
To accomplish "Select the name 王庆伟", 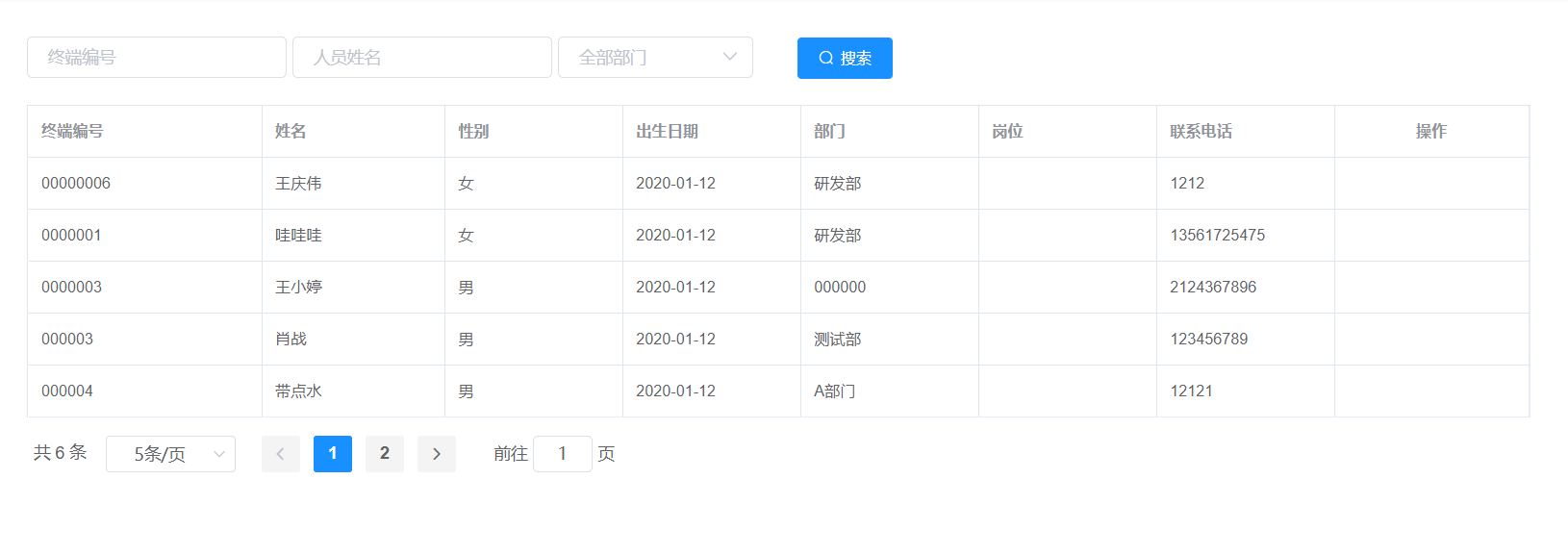I will [x=298, y=184].
